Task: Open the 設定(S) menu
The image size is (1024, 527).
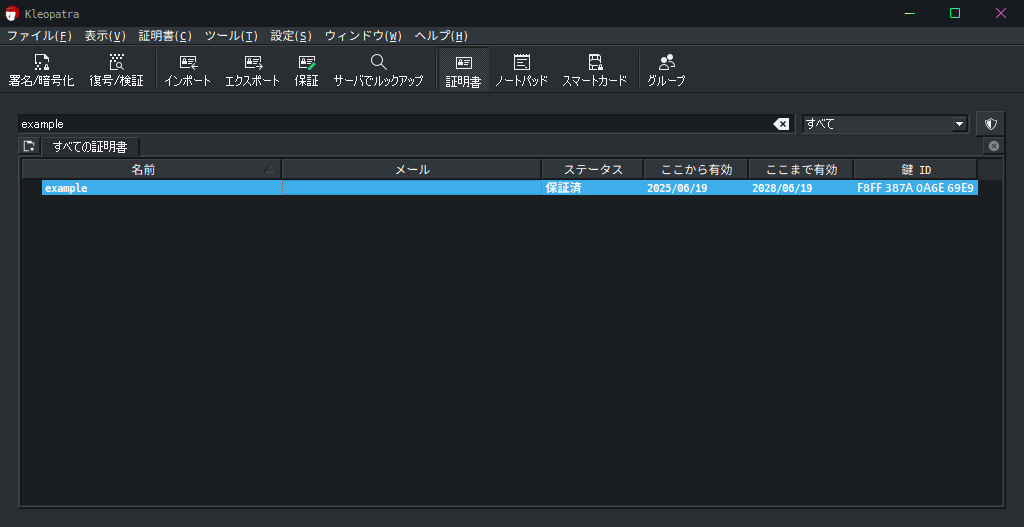Action: tap(291, 36)
